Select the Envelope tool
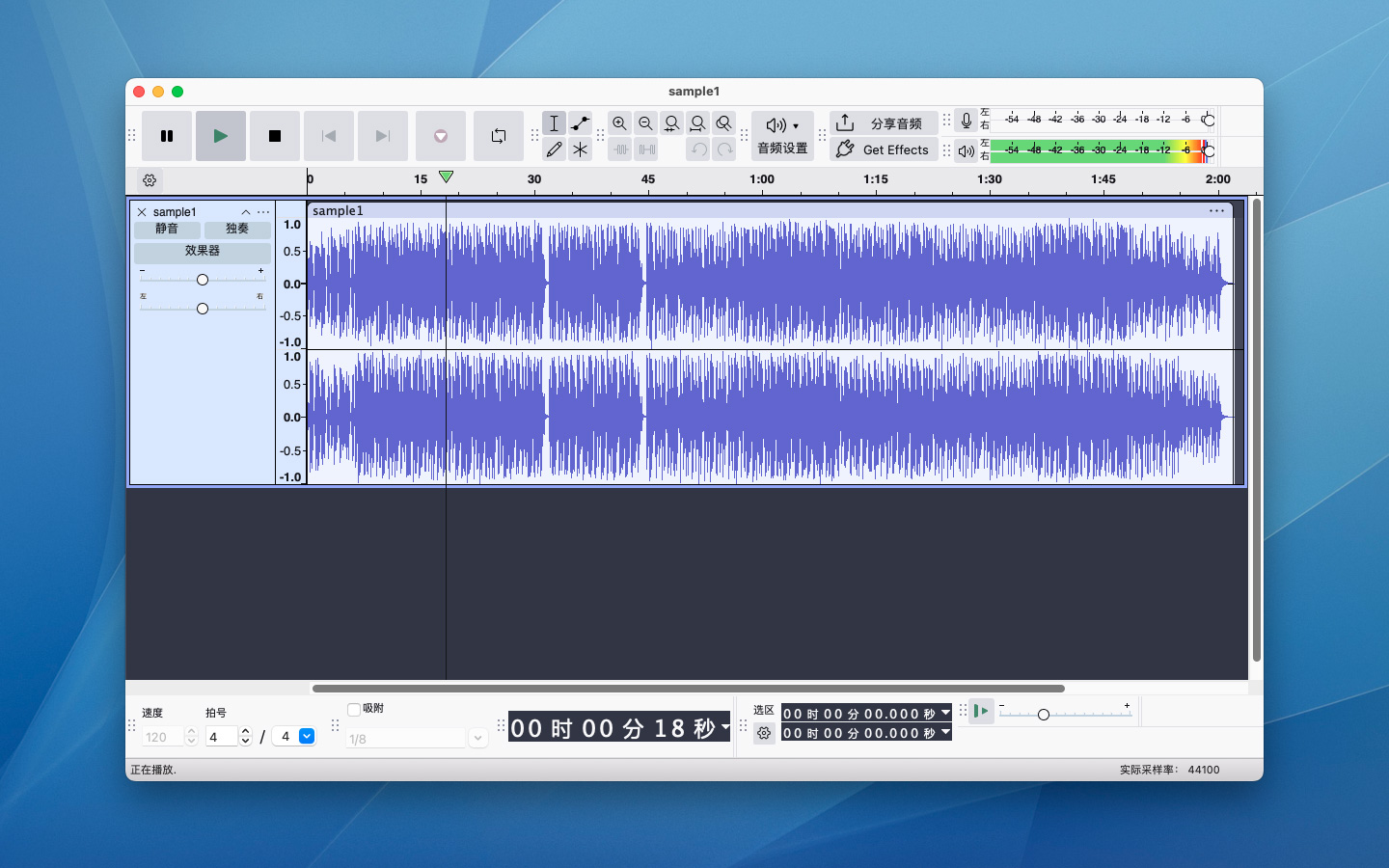This screenshot has width=1389, height=868. coord(580,123)
